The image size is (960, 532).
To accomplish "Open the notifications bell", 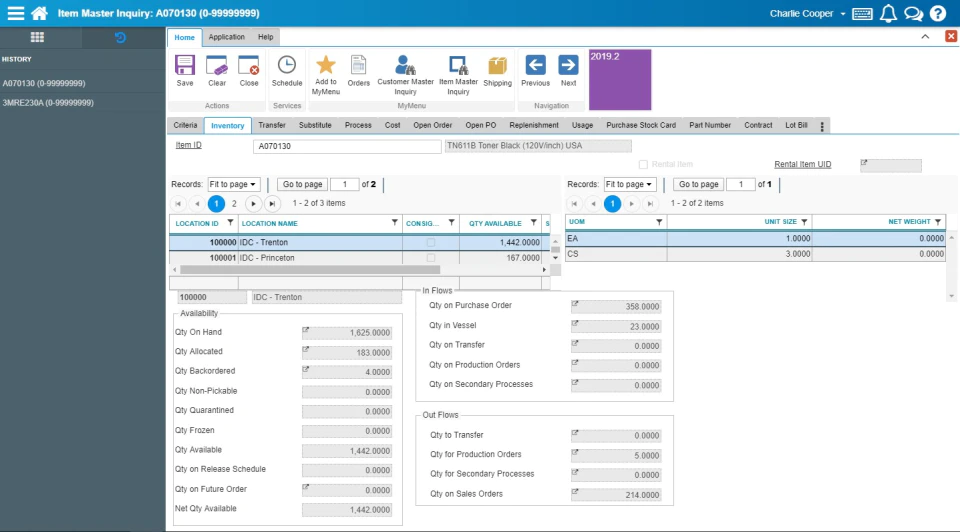I will (888, 13).
